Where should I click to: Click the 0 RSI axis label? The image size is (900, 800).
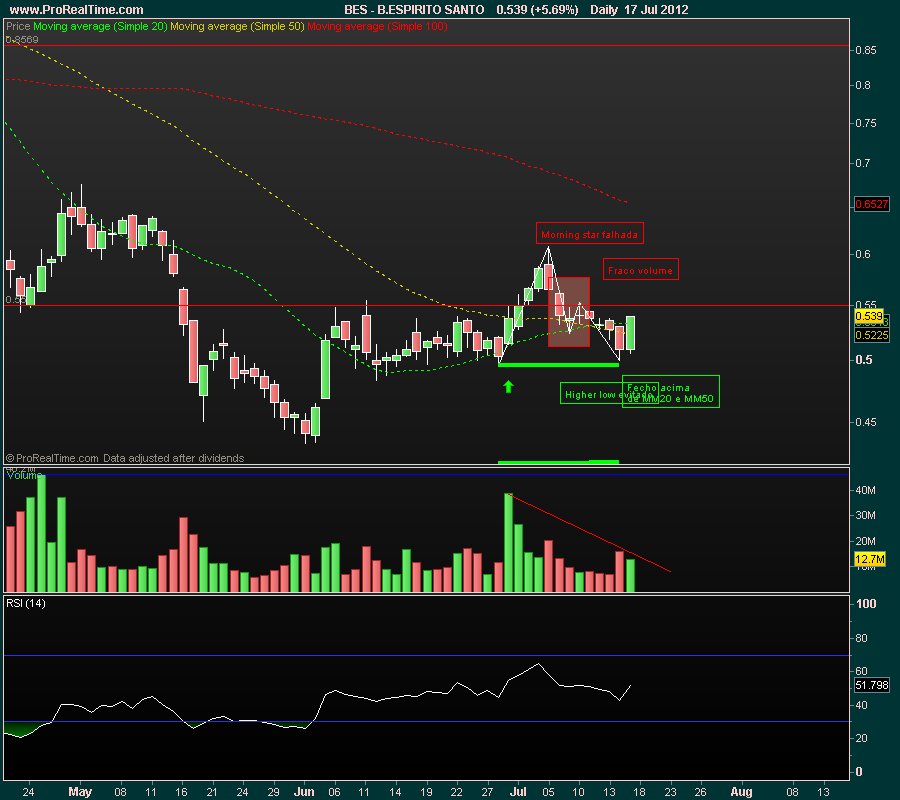click(859, 772)
